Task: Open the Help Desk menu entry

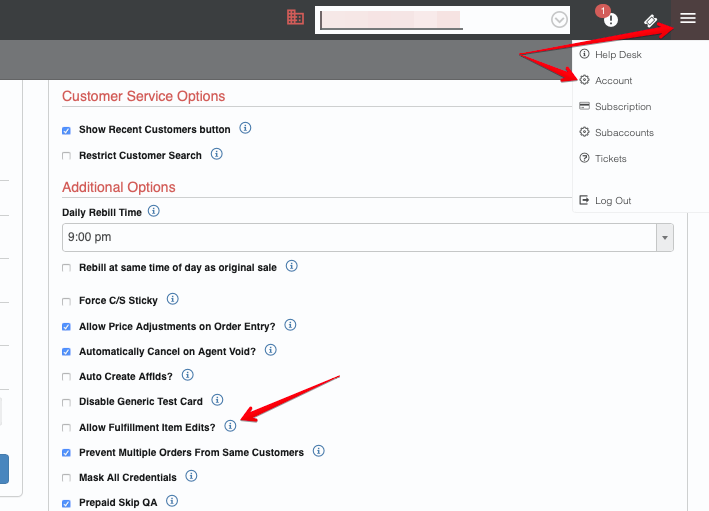Action: click(617, 54)
